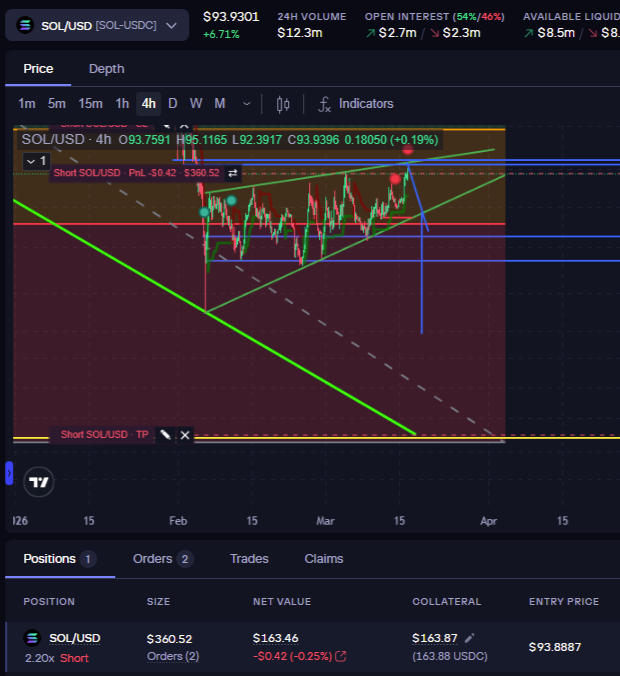620x676 pixels.
Task: Select the D daily timeframe
Action: [x=172, y=103]
